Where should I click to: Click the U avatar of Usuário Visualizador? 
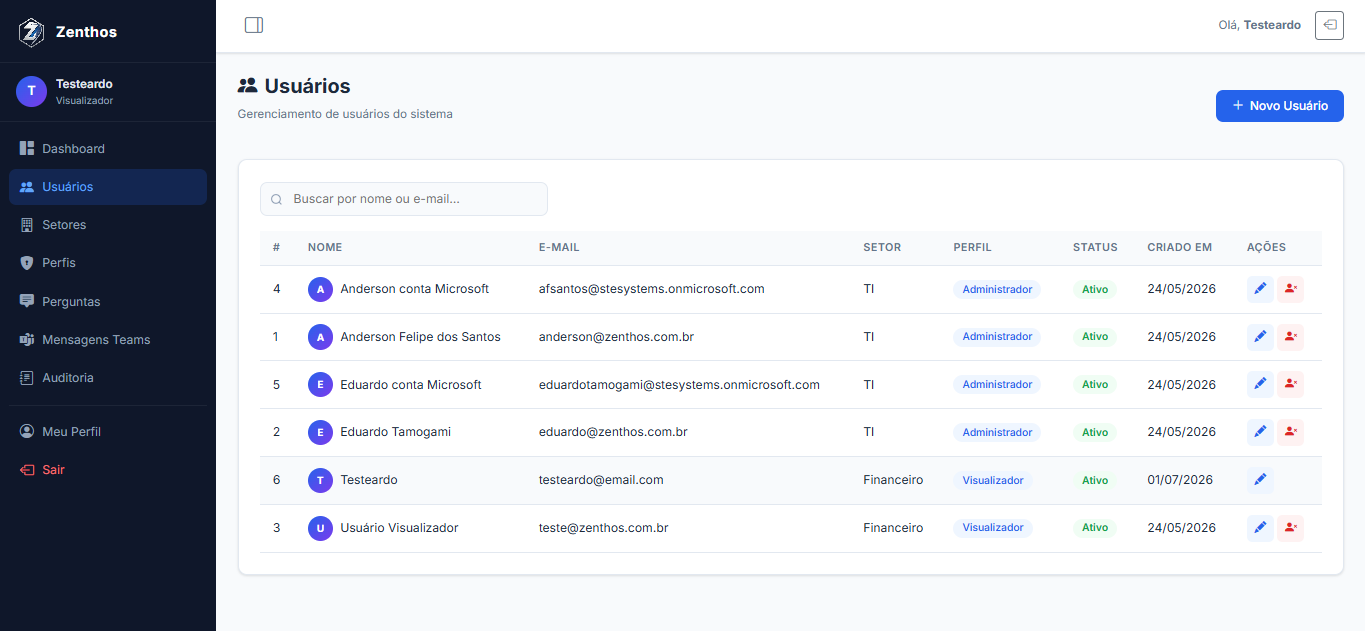tap(320, 528)
